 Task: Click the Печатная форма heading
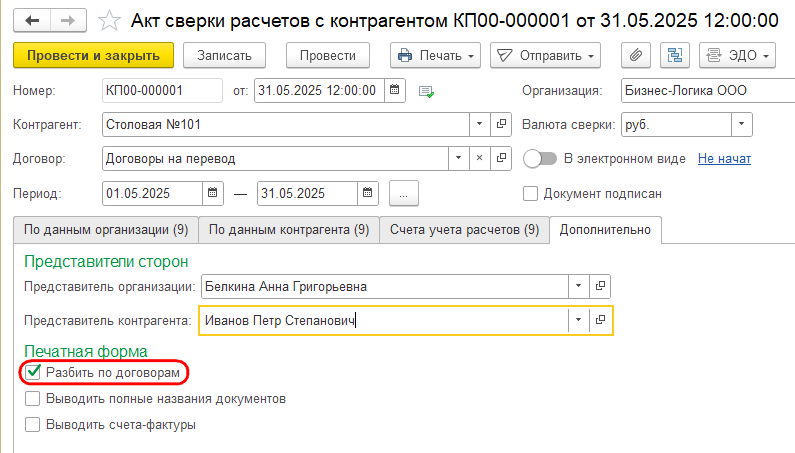(x=86, y=351)
